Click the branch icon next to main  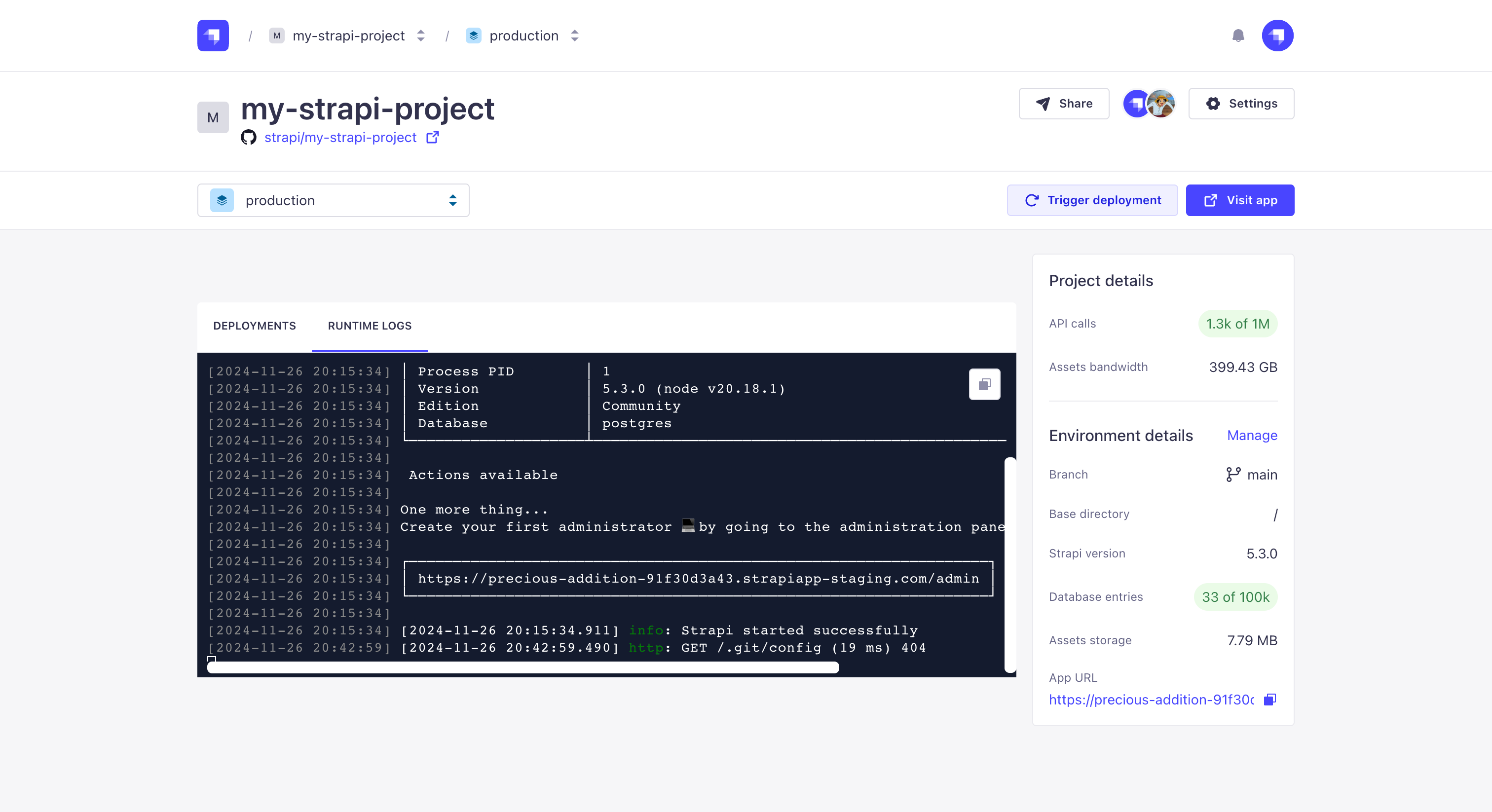1233,475
